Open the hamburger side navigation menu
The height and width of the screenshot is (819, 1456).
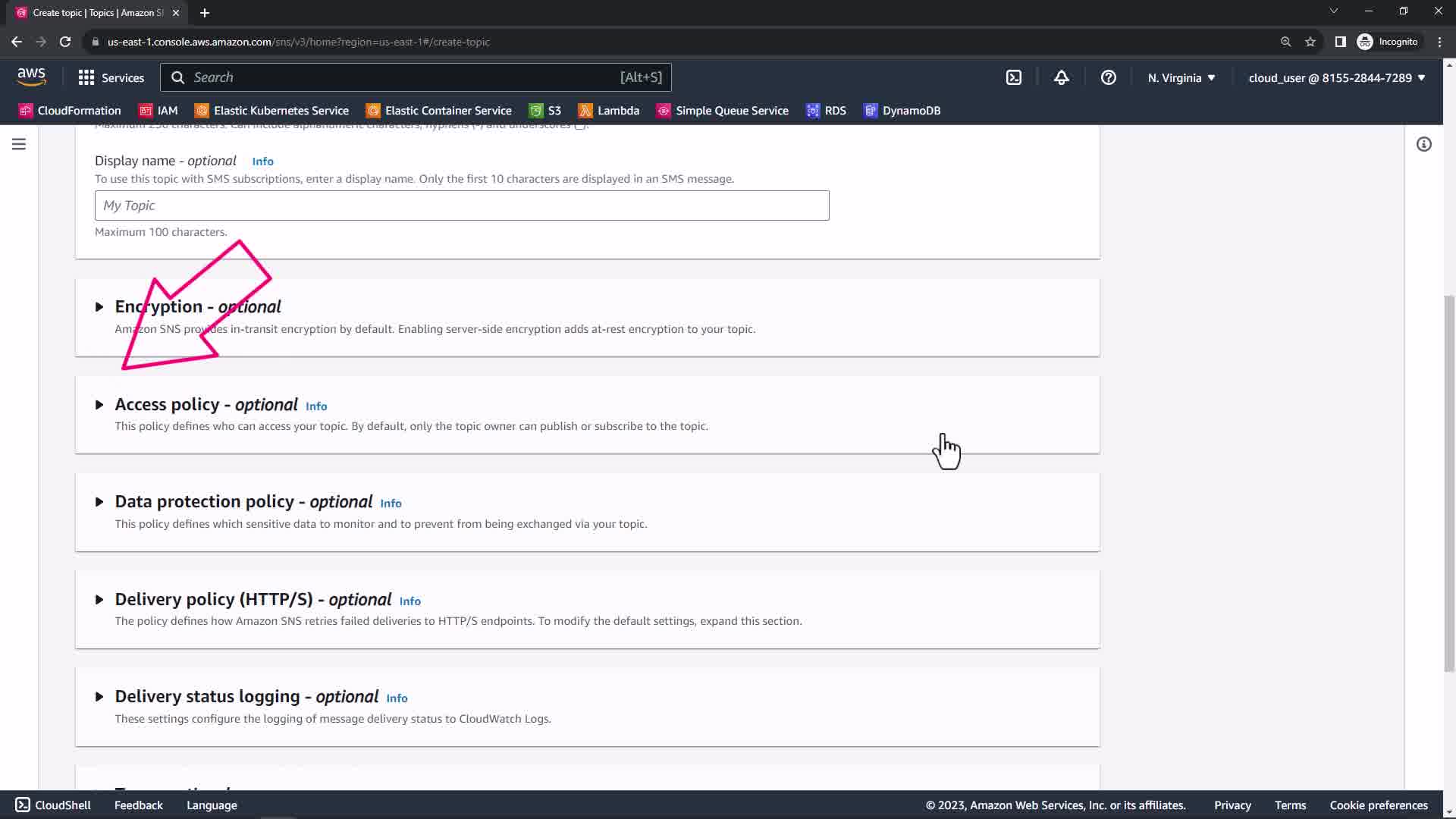click(19, 144)
